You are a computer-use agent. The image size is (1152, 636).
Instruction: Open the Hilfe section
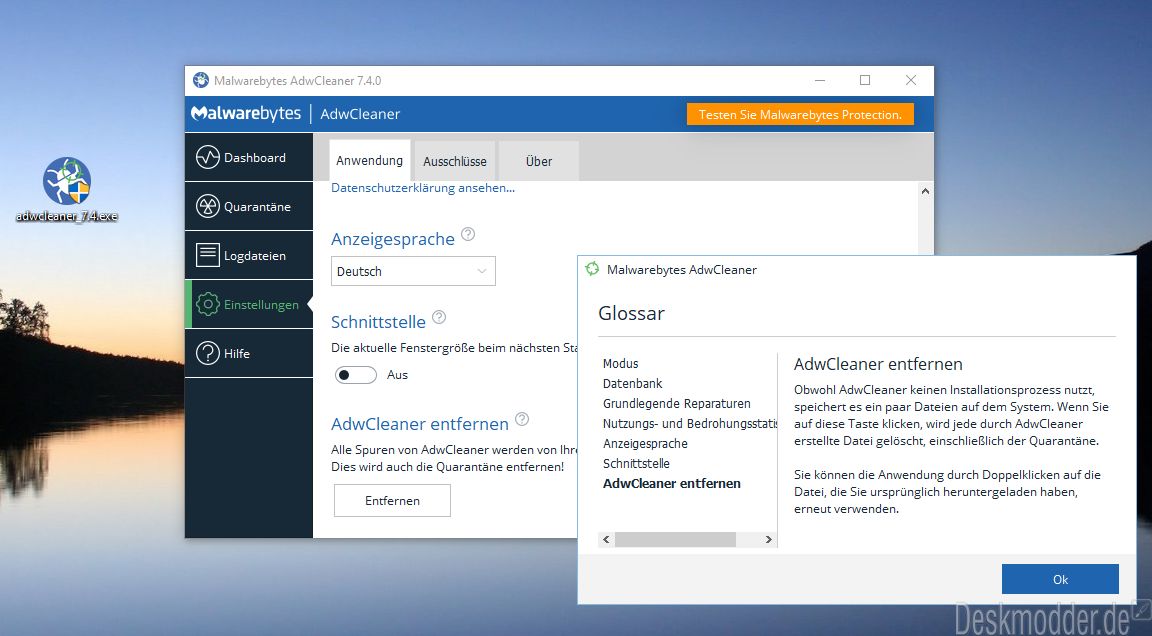[x=249, y=353]
